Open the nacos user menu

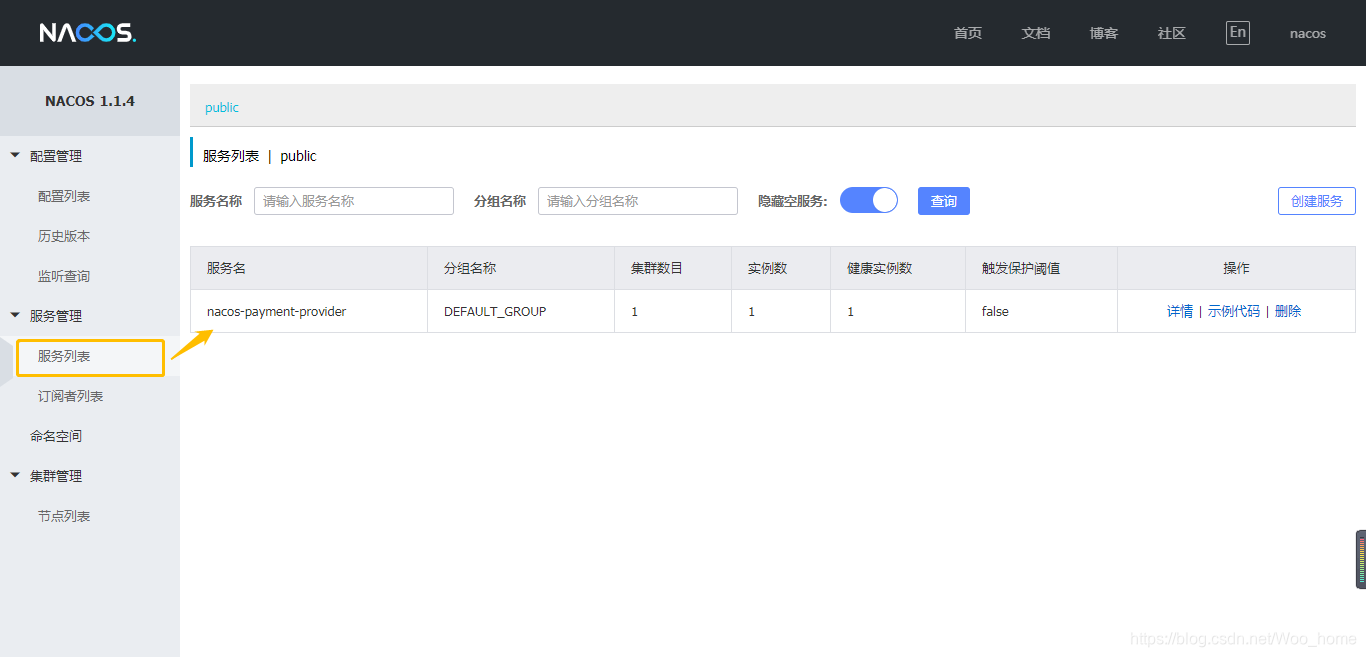coord(1308,33)
